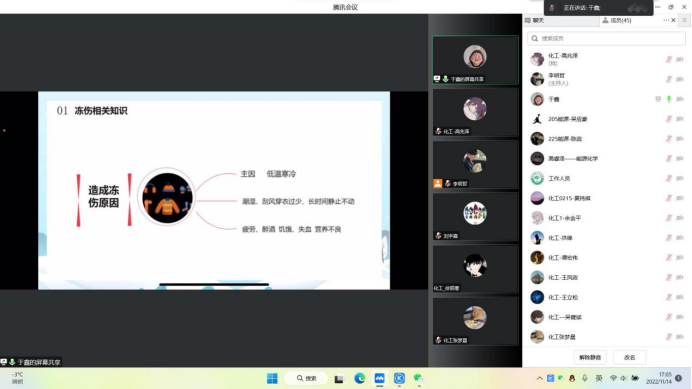
Task: Click 于鑫's avatar in the member list
Action: [537, 99]
